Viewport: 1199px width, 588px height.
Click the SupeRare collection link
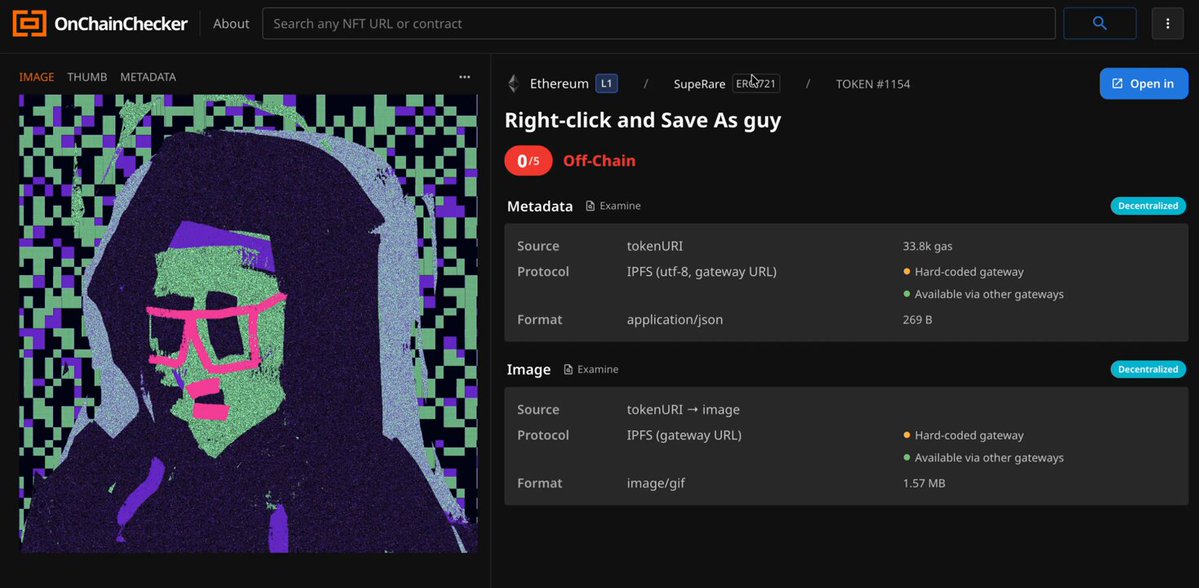pyautogui.click(x=700, y=84)
